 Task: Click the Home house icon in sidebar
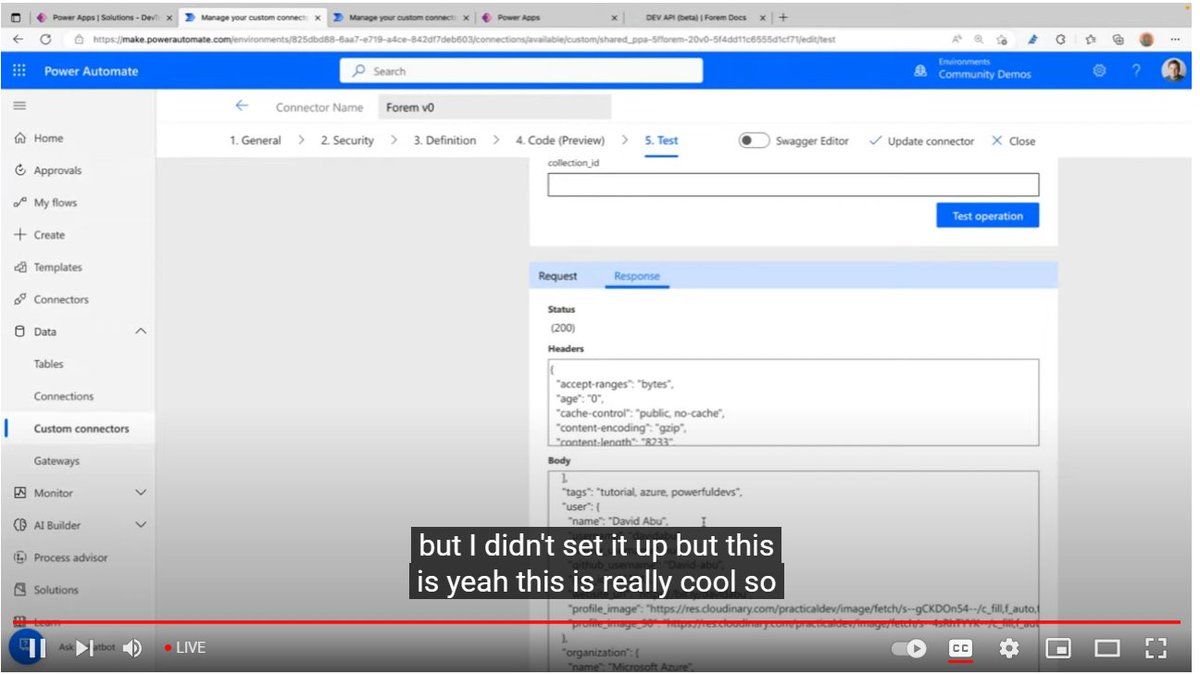20,138
